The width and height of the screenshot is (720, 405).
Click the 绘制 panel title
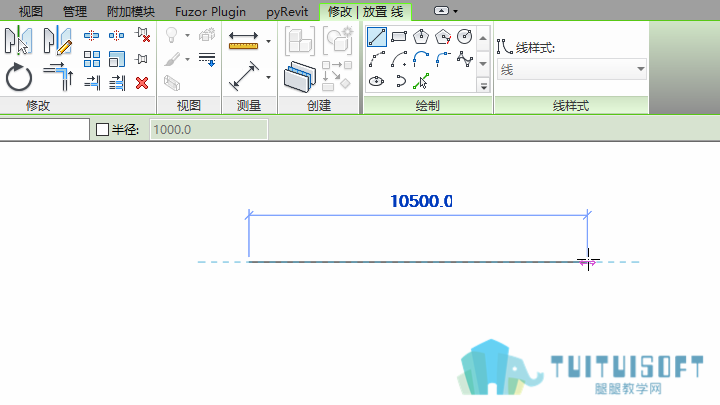428,106
